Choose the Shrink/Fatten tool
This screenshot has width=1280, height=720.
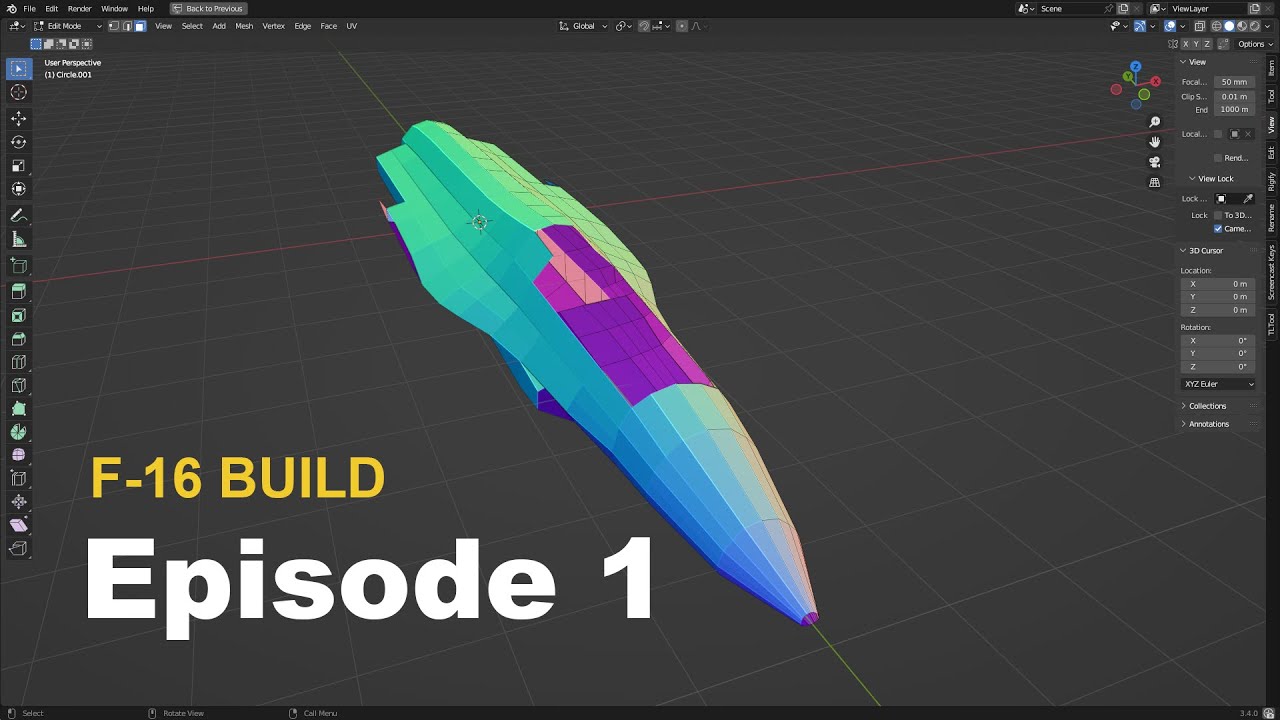[18, 502]
